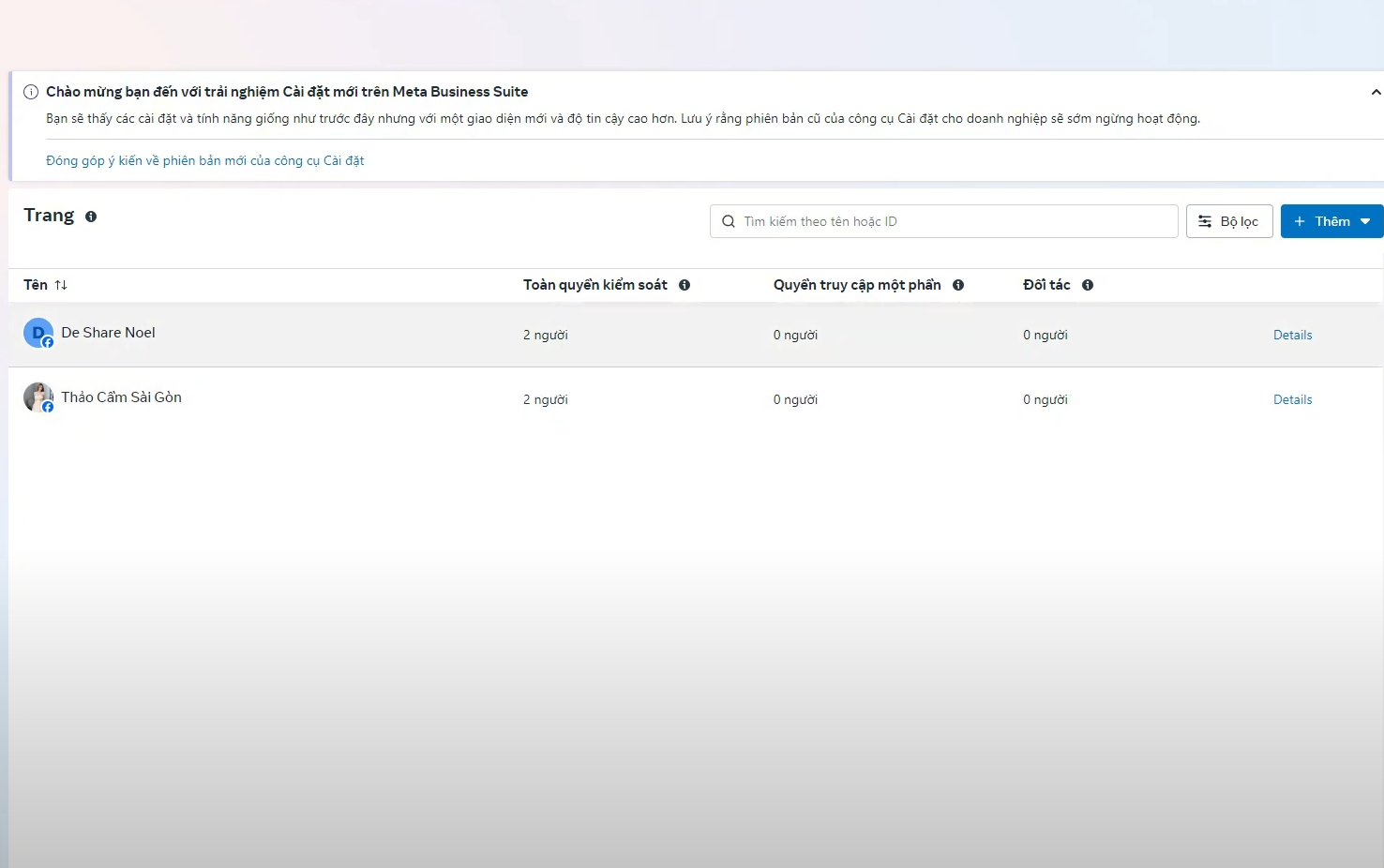Click the Đối tác column info icon
Image resolution: width=1384 pixels, height=868 pixels.
point(1088,285)
